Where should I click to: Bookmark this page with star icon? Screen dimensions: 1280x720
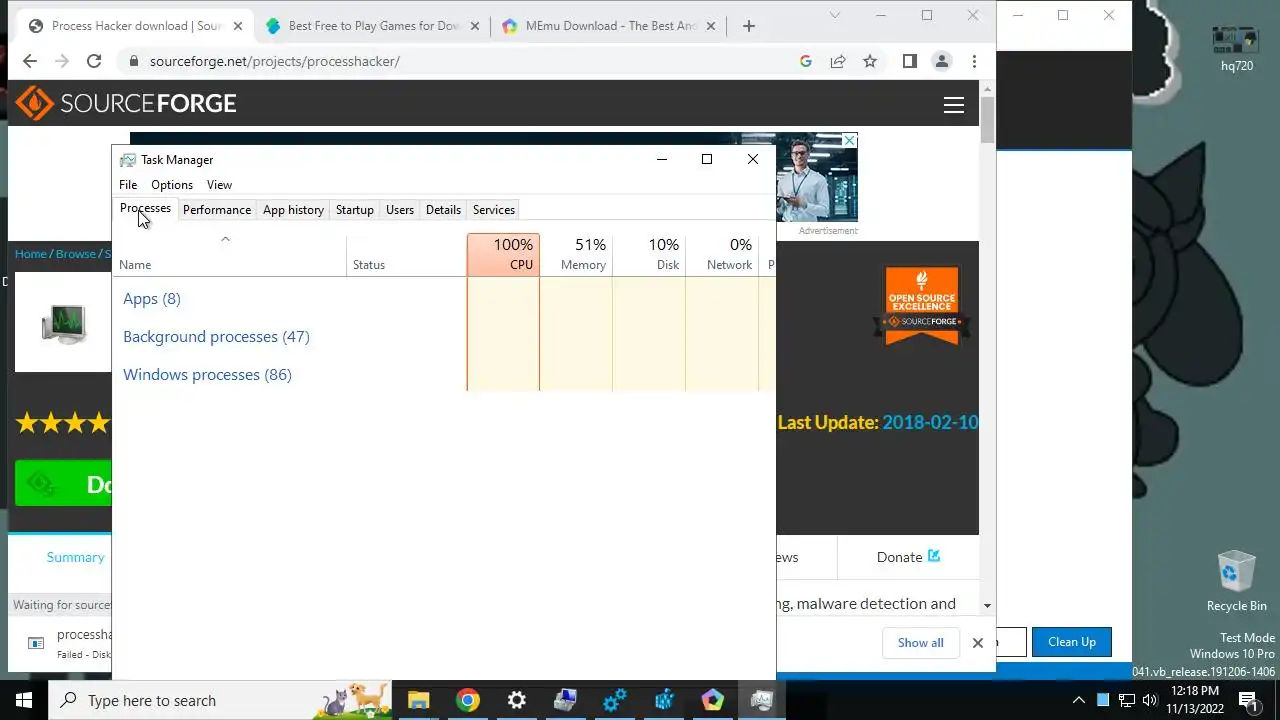[870, 61]
